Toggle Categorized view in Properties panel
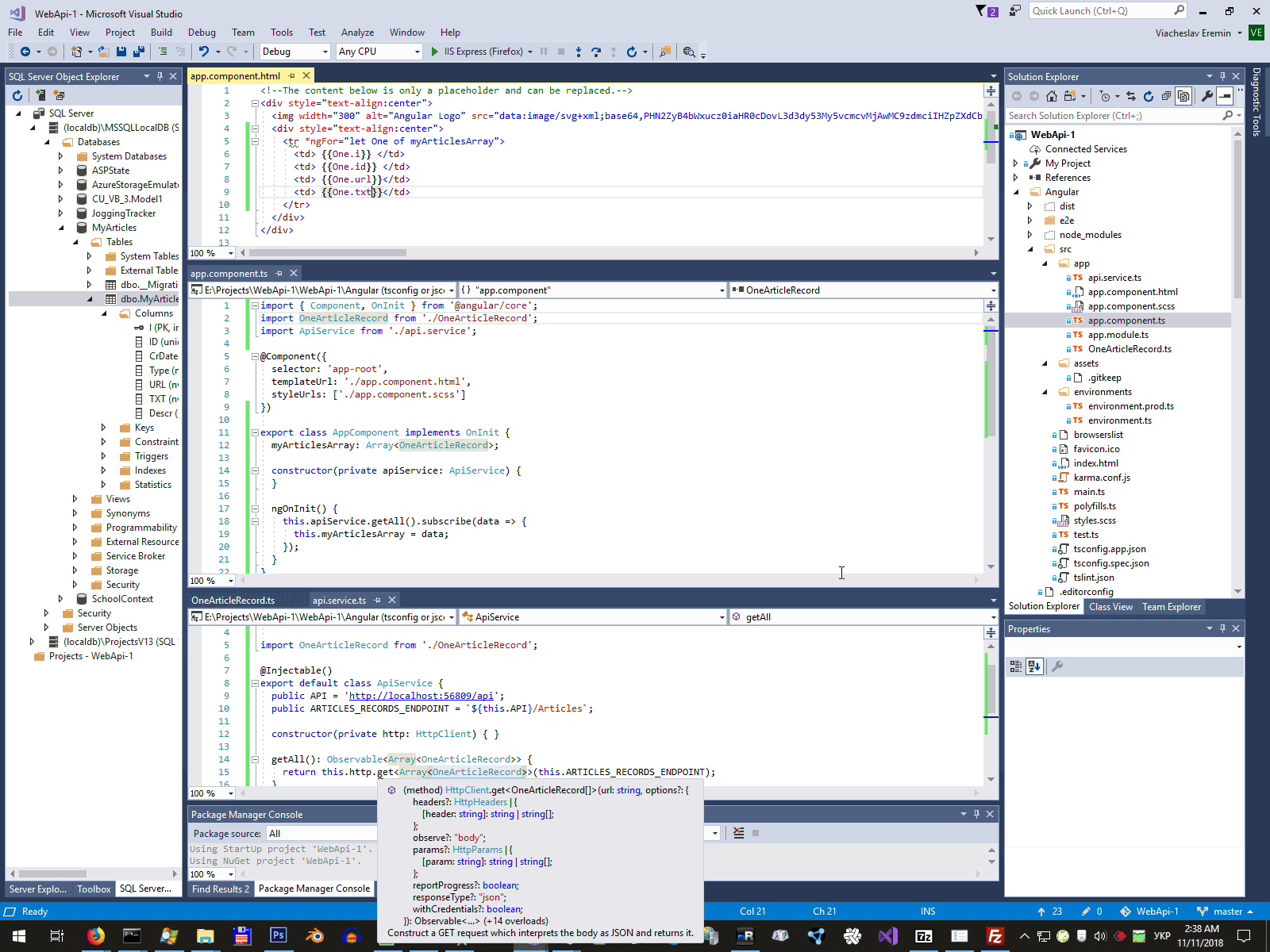Screen dimensions: 1270x952 (x=1016, y=666)
